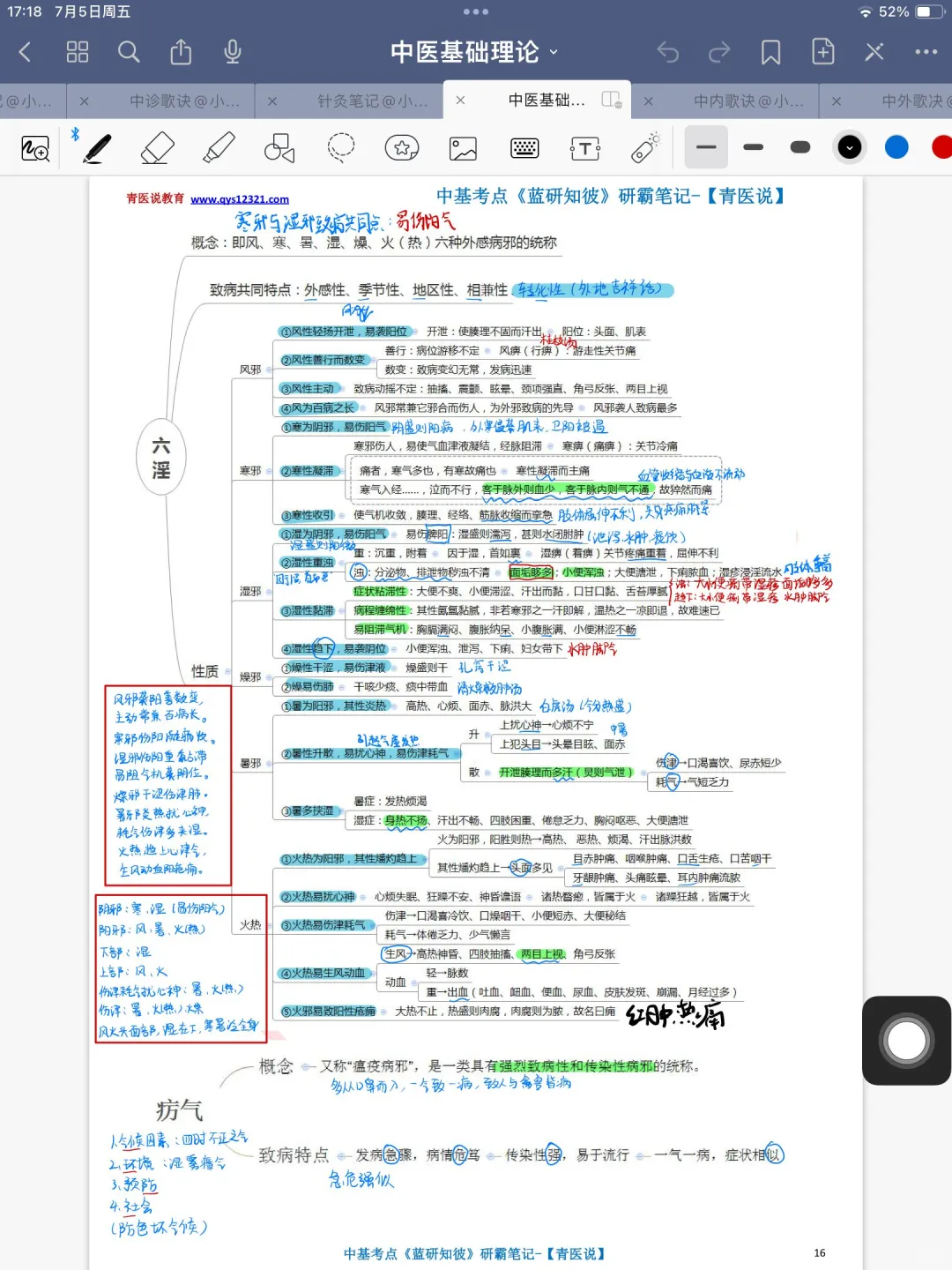Screen dimensions: 952x1270
Task: Open search in the notebook
Action: [129, 52]
